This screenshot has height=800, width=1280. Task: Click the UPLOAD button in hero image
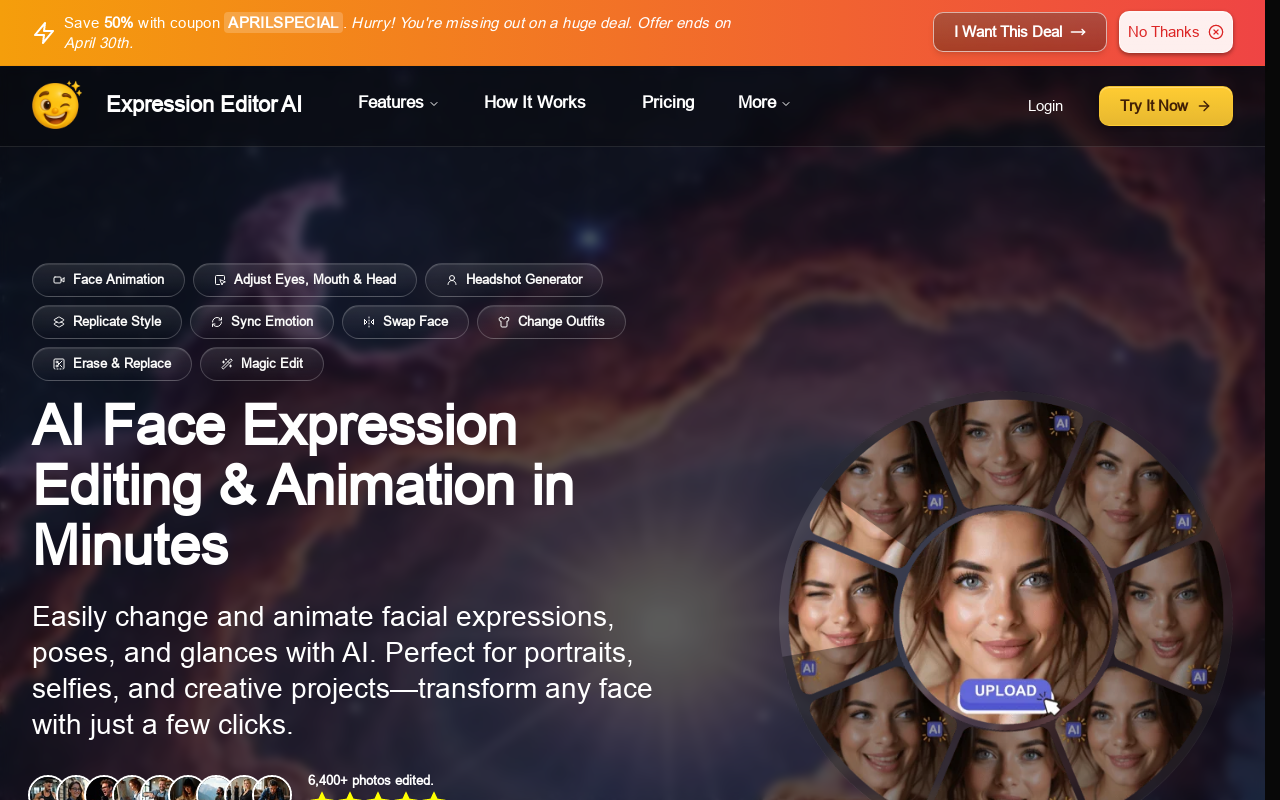(x=1005, y=692)
